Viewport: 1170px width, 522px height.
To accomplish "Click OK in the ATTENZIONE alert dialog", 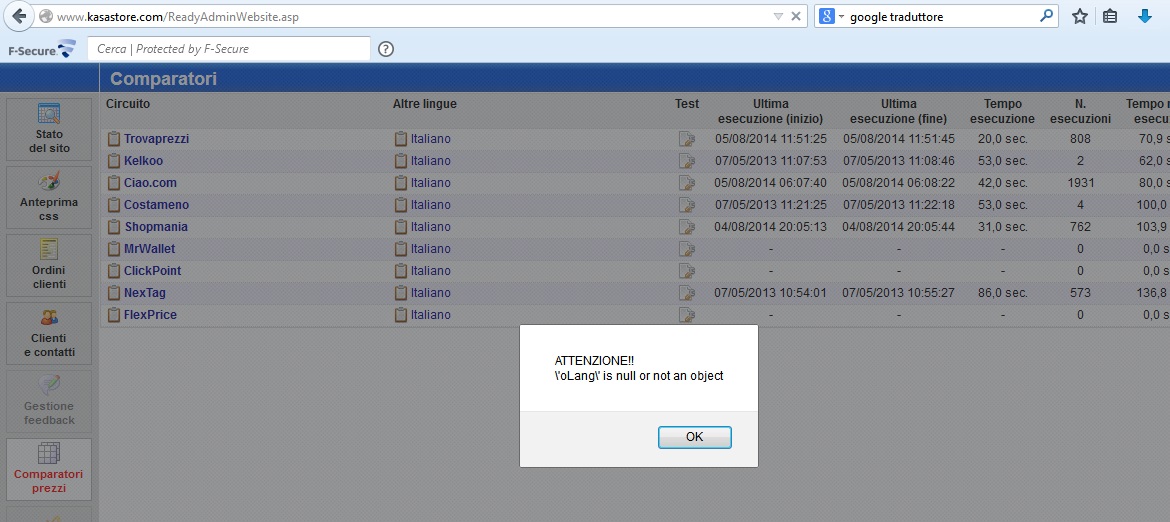I will [694, 437].
